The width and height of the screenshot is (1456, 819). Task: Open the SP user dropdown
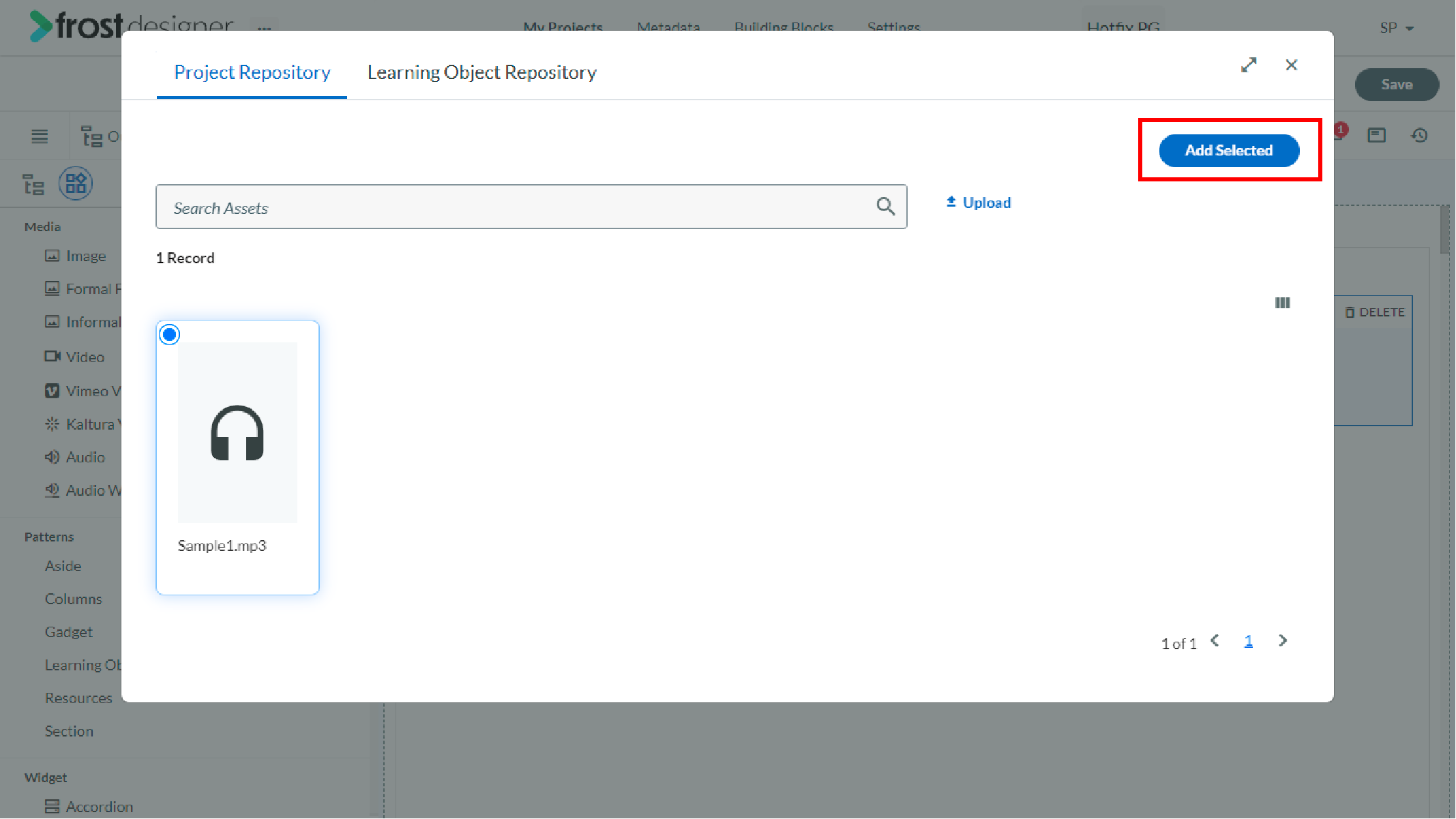click(x=1397, y=28)
